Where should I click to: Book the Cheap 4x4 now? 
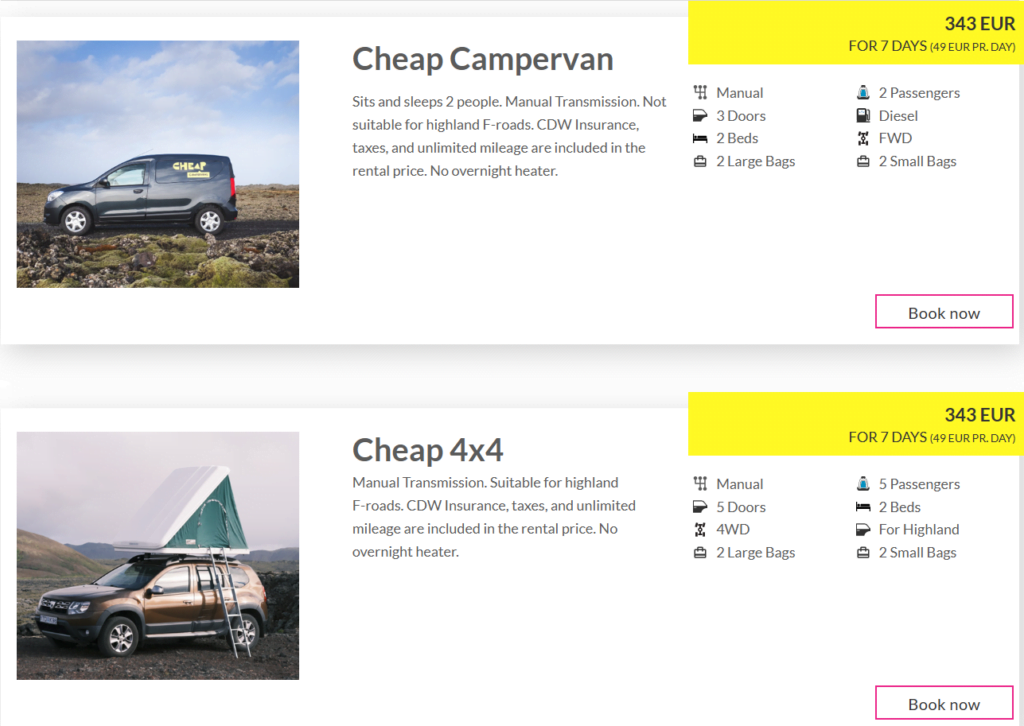coord(944,702)
